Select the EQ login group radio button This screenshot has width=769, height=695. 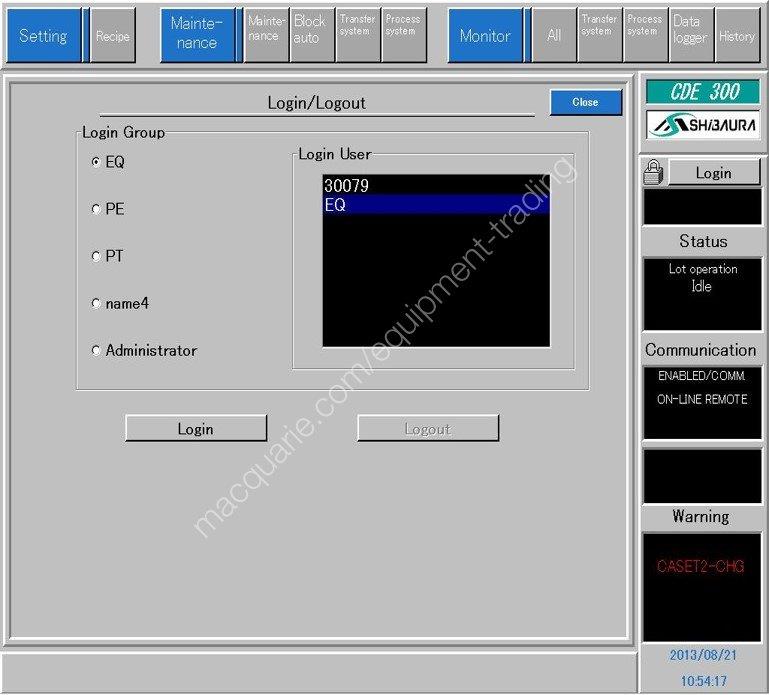pyautogui.click(x=96, y=162)
